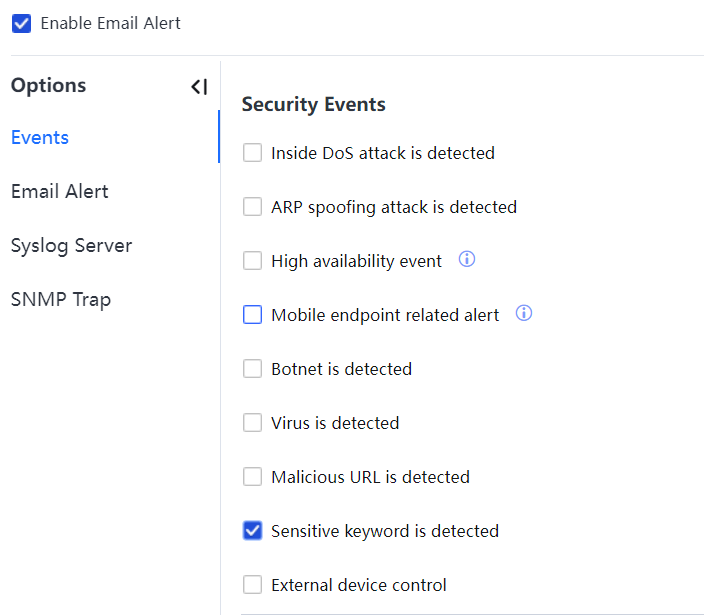
Task: Switch to Syslog Server settings
Action: pyautogui.click(x=71, y=246)
